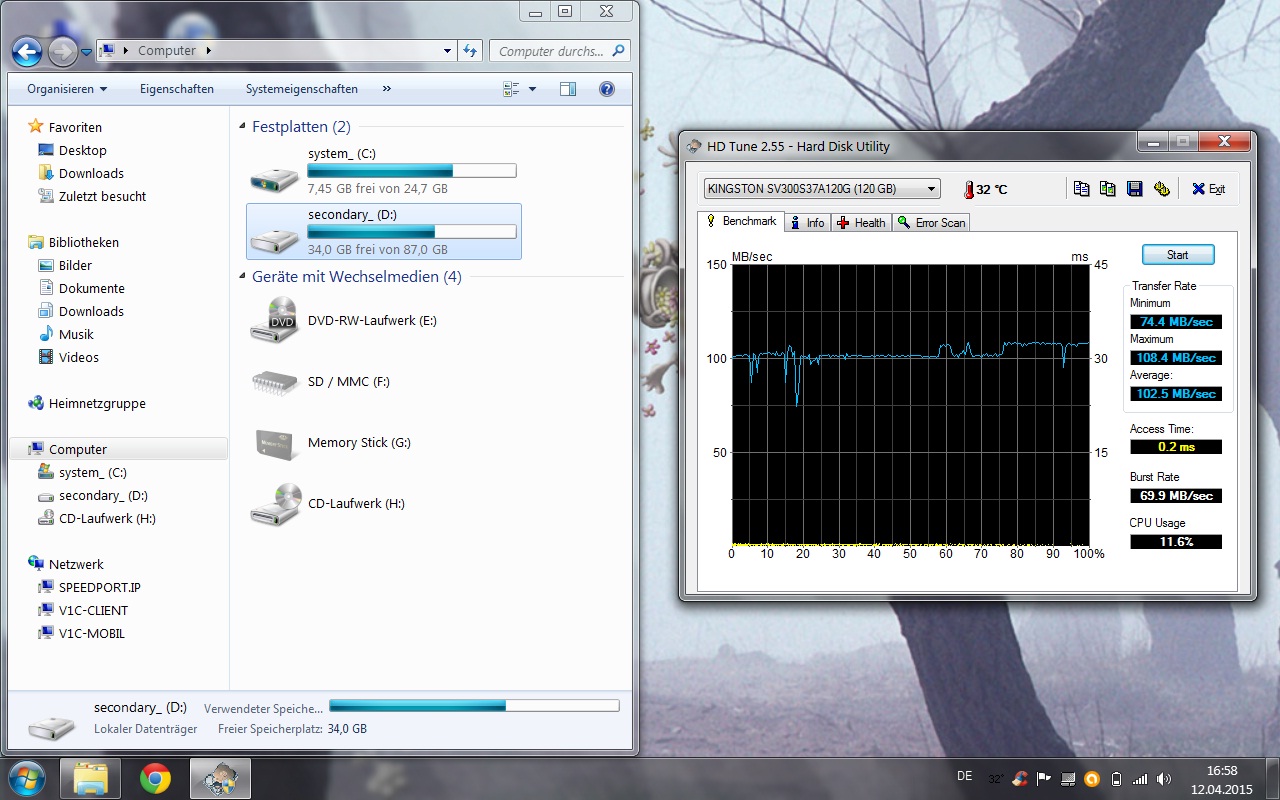The image size is (1280, 800).
Task: Open the volume speaker tray icon
Action: [1164, 778]
